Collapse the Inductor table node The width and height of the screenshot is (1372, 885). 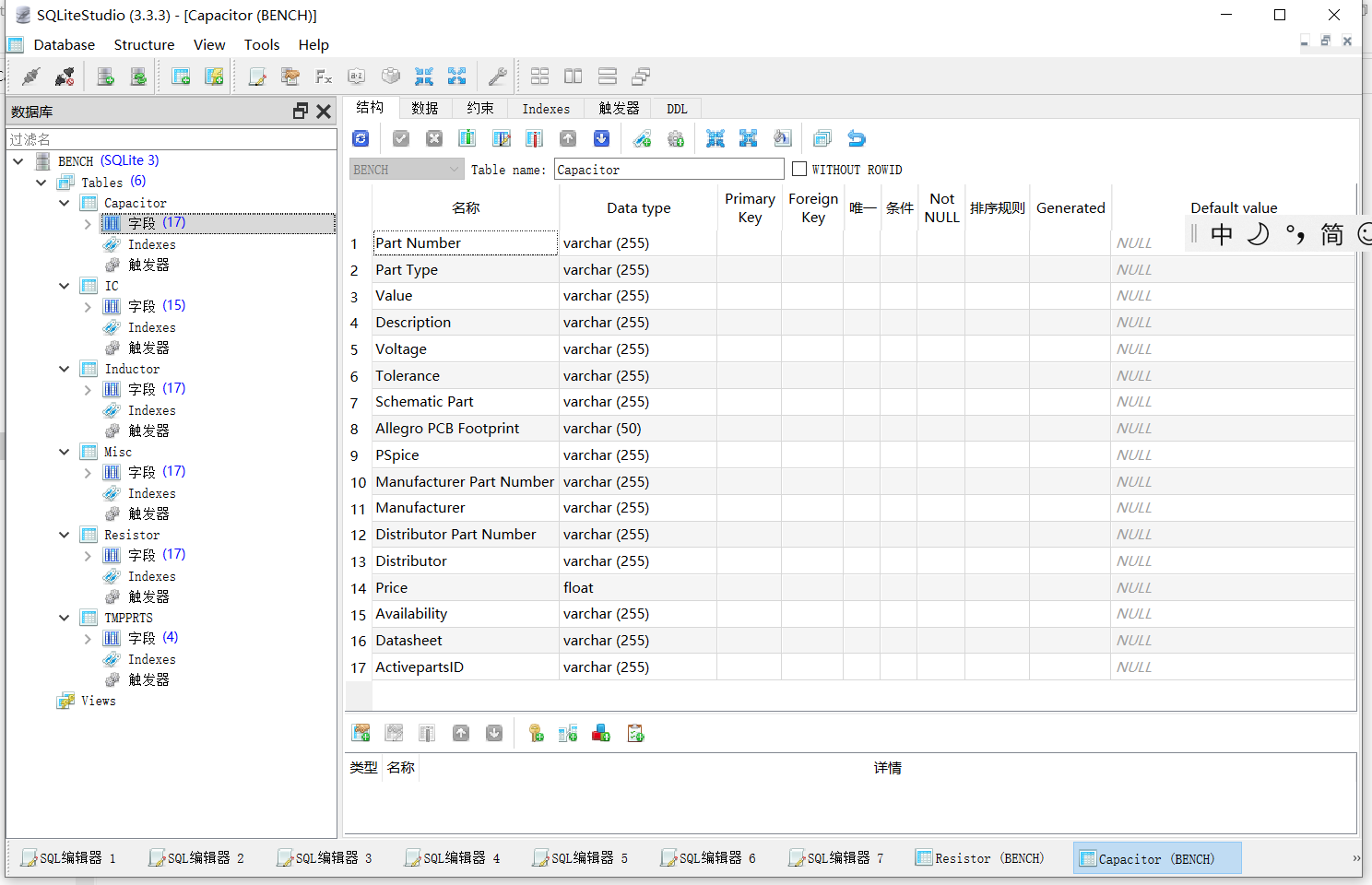[65, 369]
